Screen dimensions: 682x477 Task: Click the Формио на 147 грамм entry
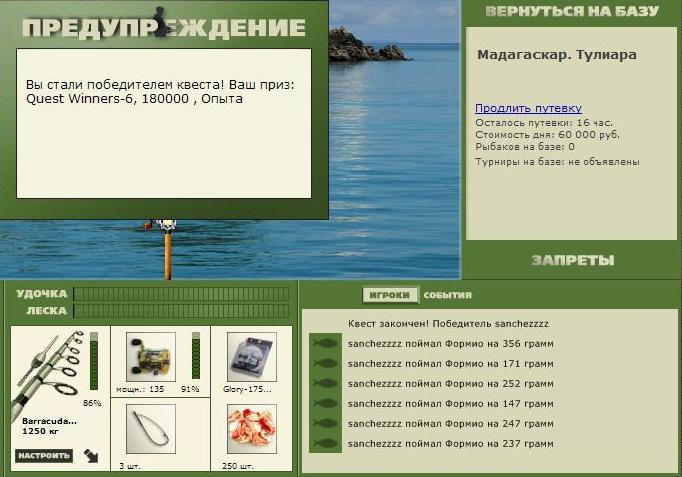click(451, 404)
